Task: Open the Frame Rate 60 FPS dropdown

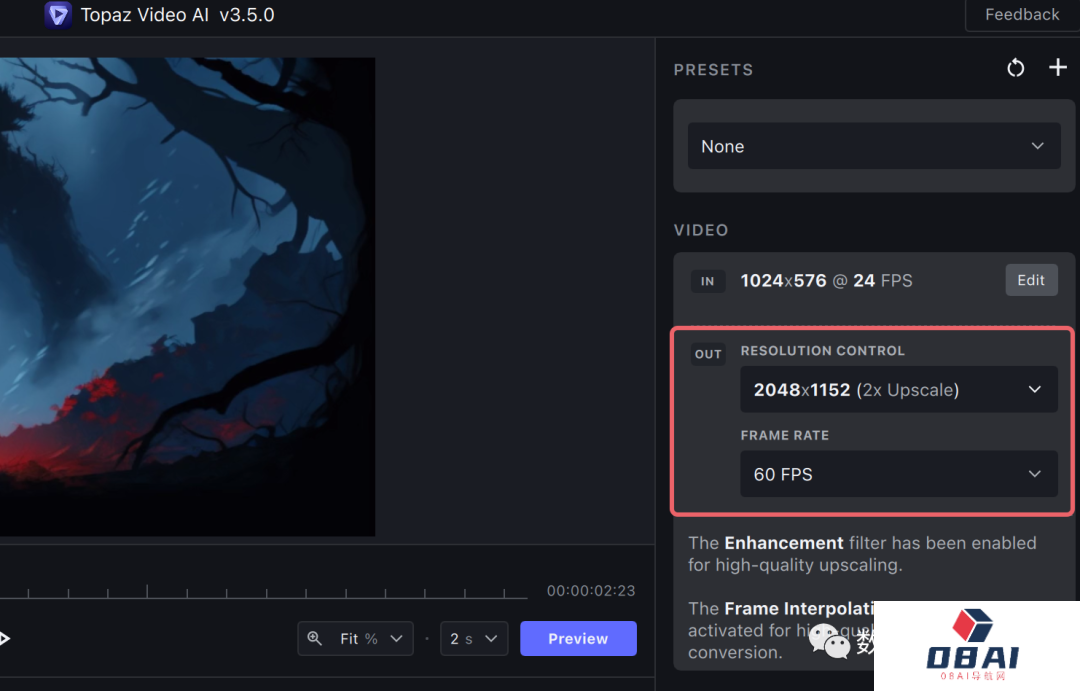Action: (x=898, y=474)
